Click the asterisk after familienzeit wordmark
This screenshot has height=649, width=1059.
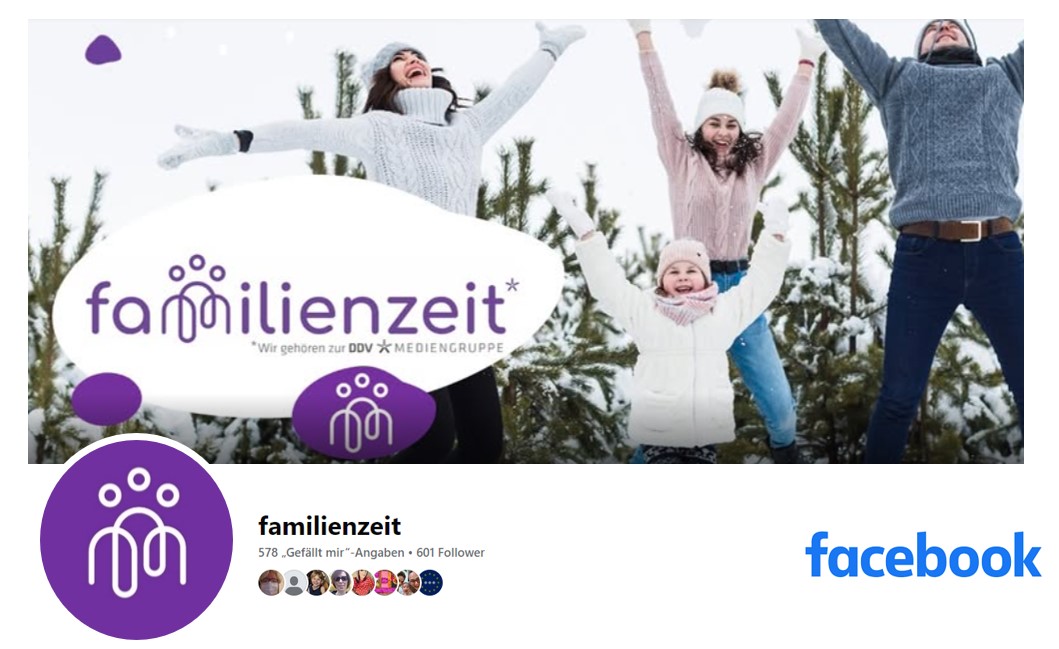[513, 286]
